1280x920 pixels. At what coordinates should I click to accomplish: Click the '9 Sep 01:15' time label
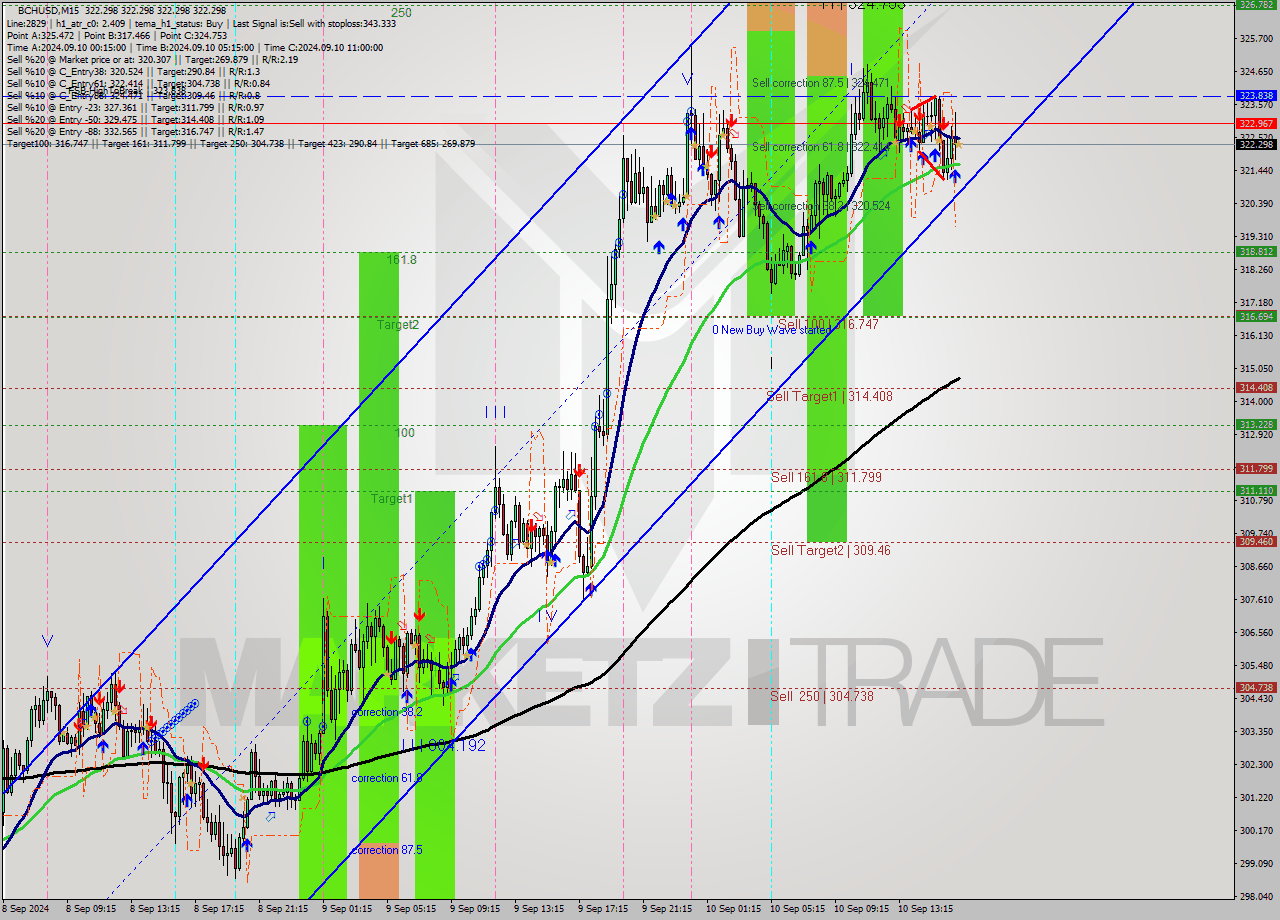347,910
